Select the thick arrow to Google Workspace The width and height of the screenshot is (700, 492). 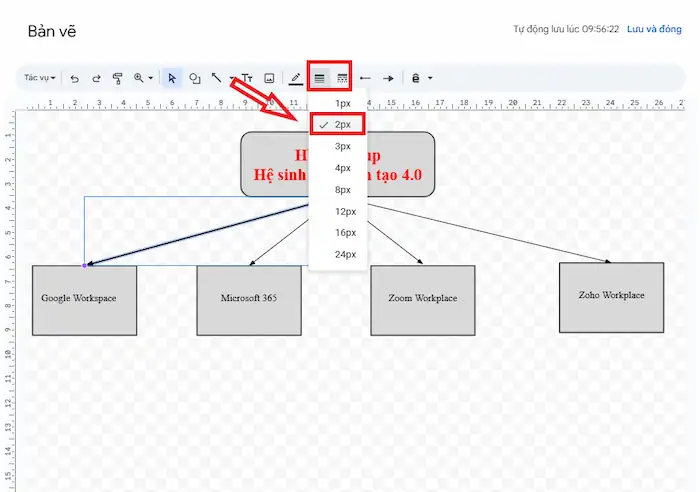(196, 235)
